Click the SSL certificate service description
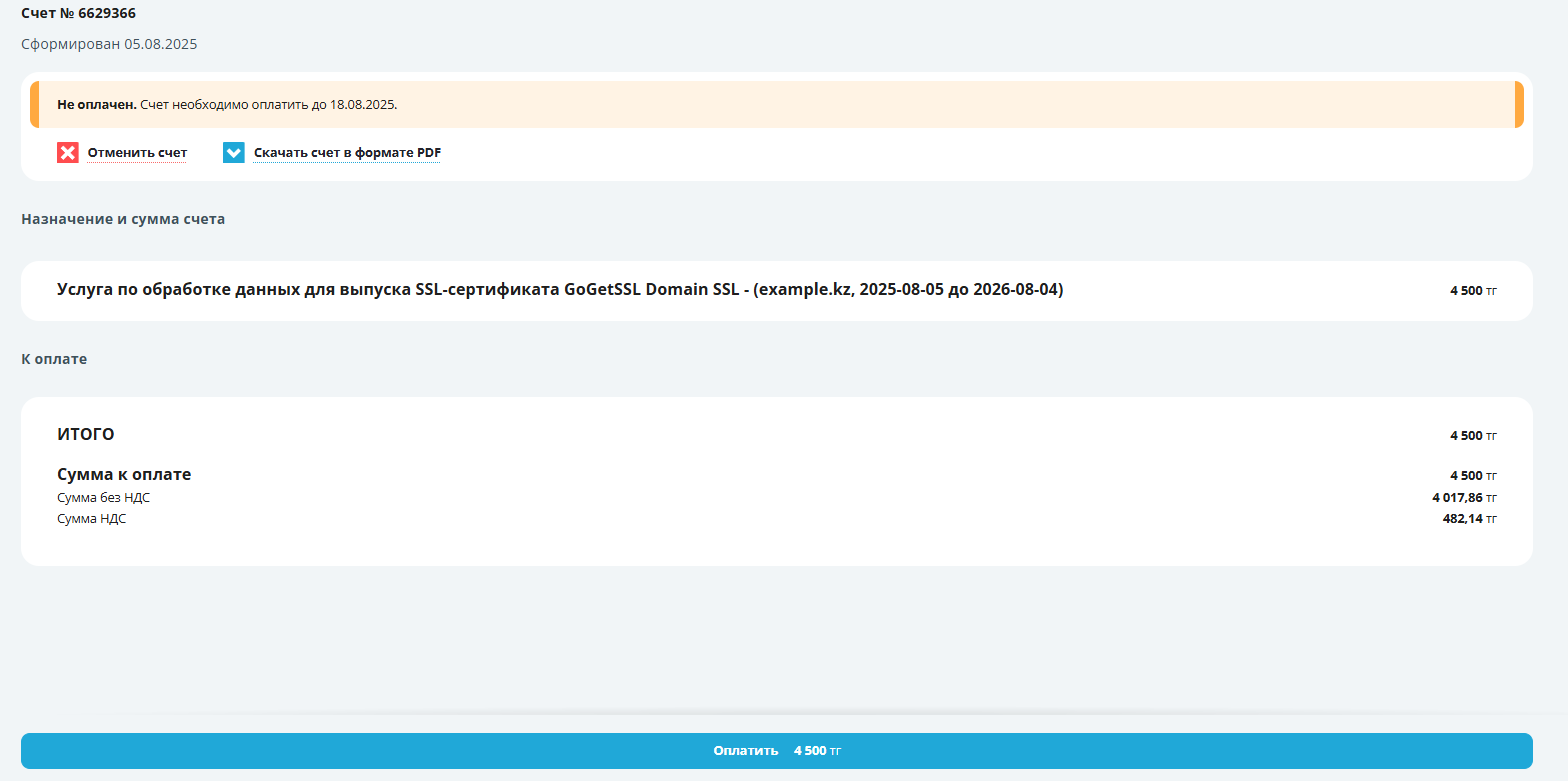 tap(560, 290)
